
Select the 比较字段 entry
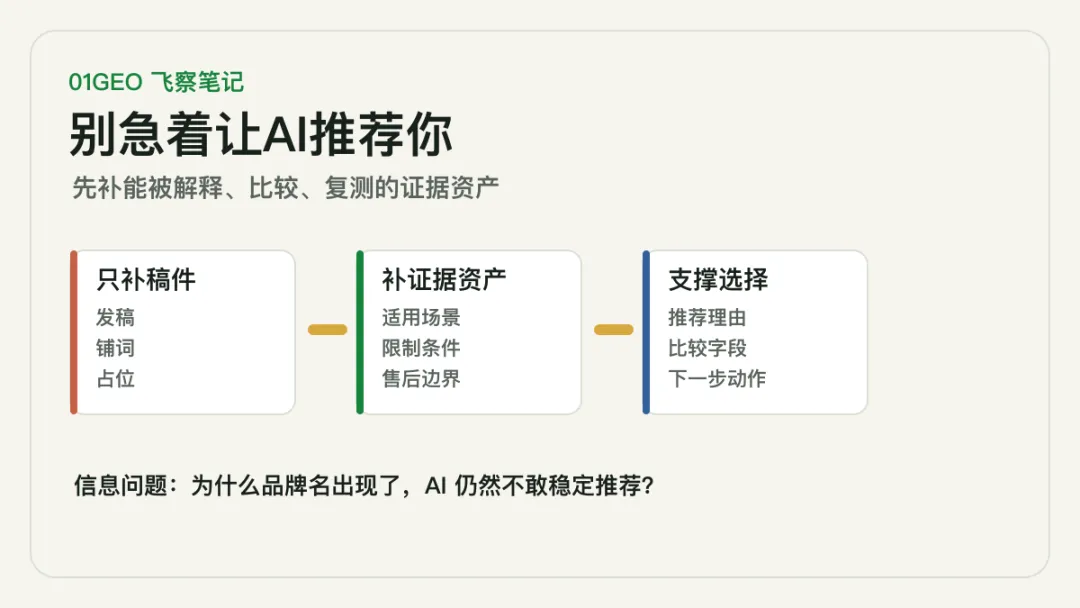707,348
